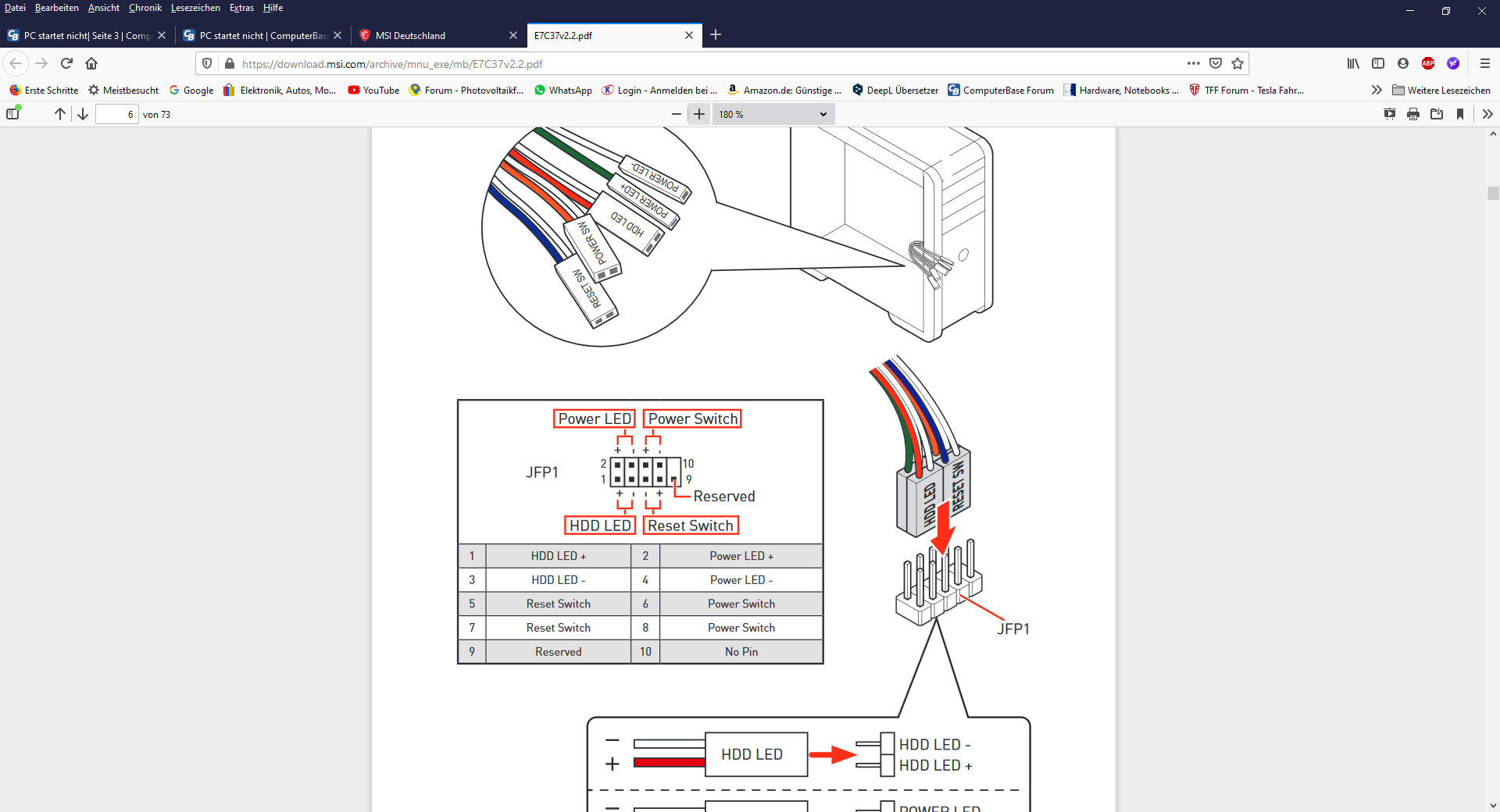Open Weitere Lesezeichen folder
1500x812 pixels.
pos(1441,90)
